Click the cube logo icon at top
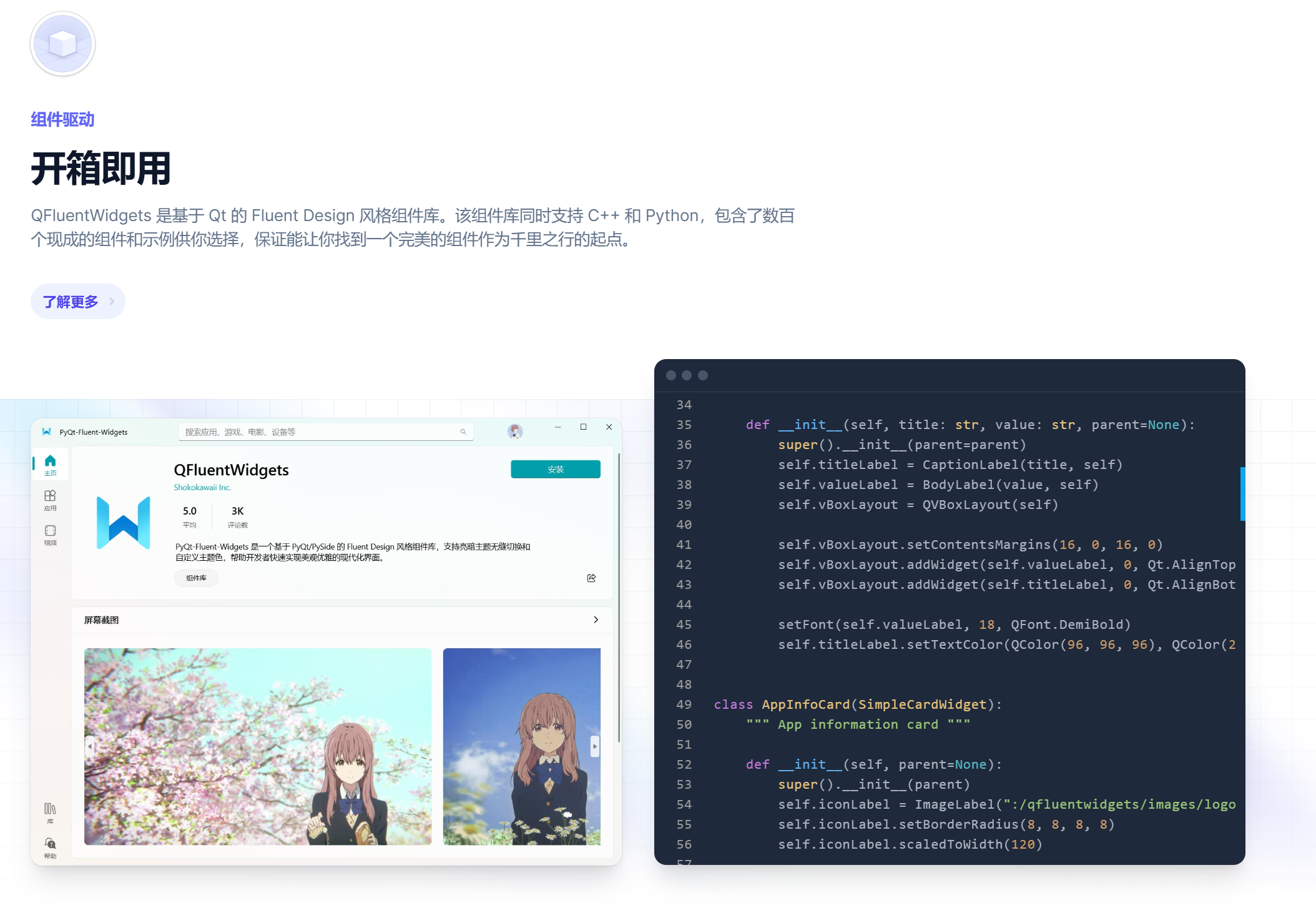1316x923 pixels. [62, 44]
